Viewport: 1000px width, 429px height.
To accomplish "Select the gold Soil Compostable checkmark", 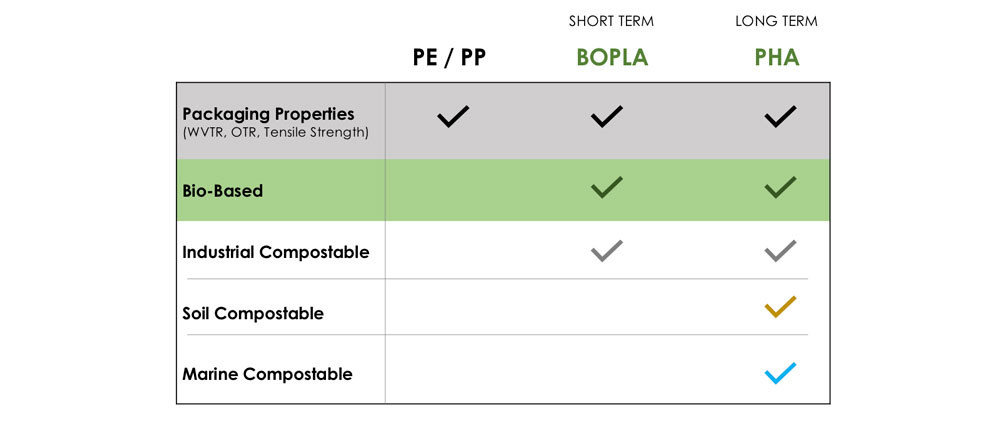I will (x=779, y=307).
